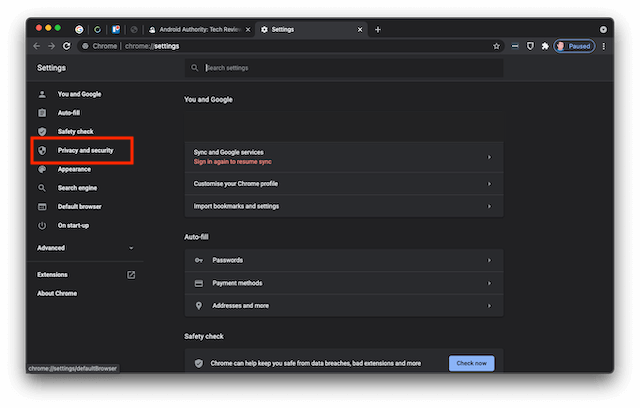Screen dimensions: 640x408
Task: Click the You and Google person icon
Action: 42,94
